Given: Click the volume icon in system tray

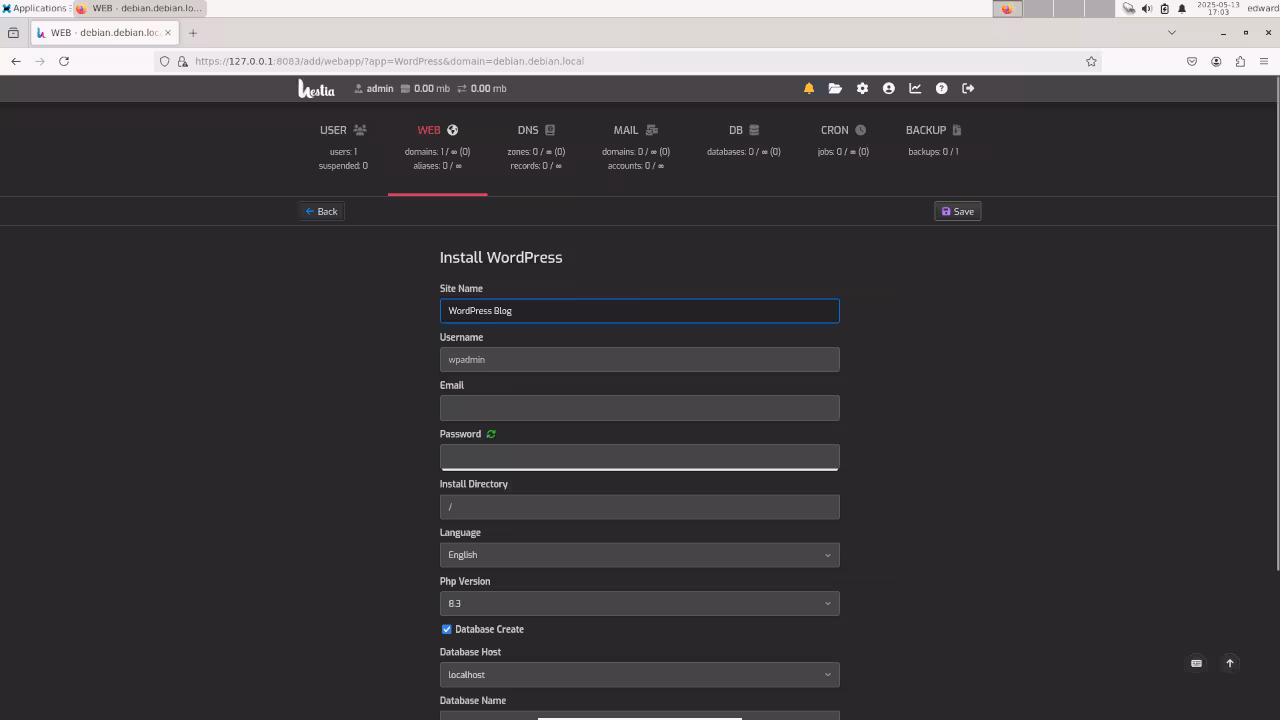Looking at the screenshot, I should (x=1146, y=8).
